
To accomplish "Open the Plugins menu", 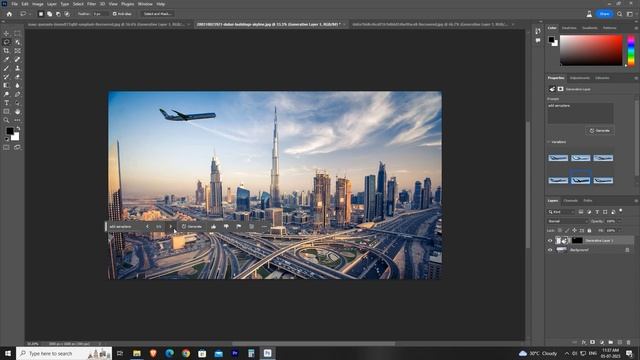I will click(127, 4).
